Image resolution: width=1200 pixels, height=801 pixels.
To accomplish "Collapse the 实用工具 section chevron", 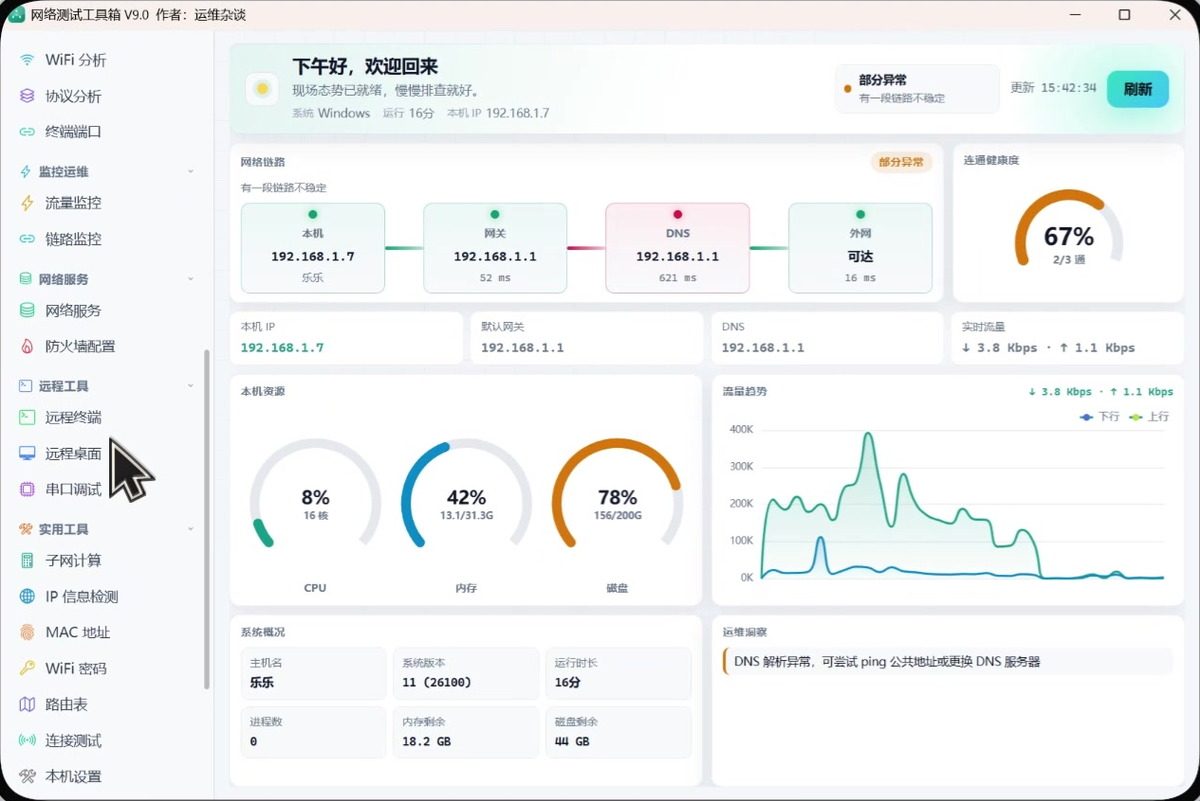I will coord(190,529).
